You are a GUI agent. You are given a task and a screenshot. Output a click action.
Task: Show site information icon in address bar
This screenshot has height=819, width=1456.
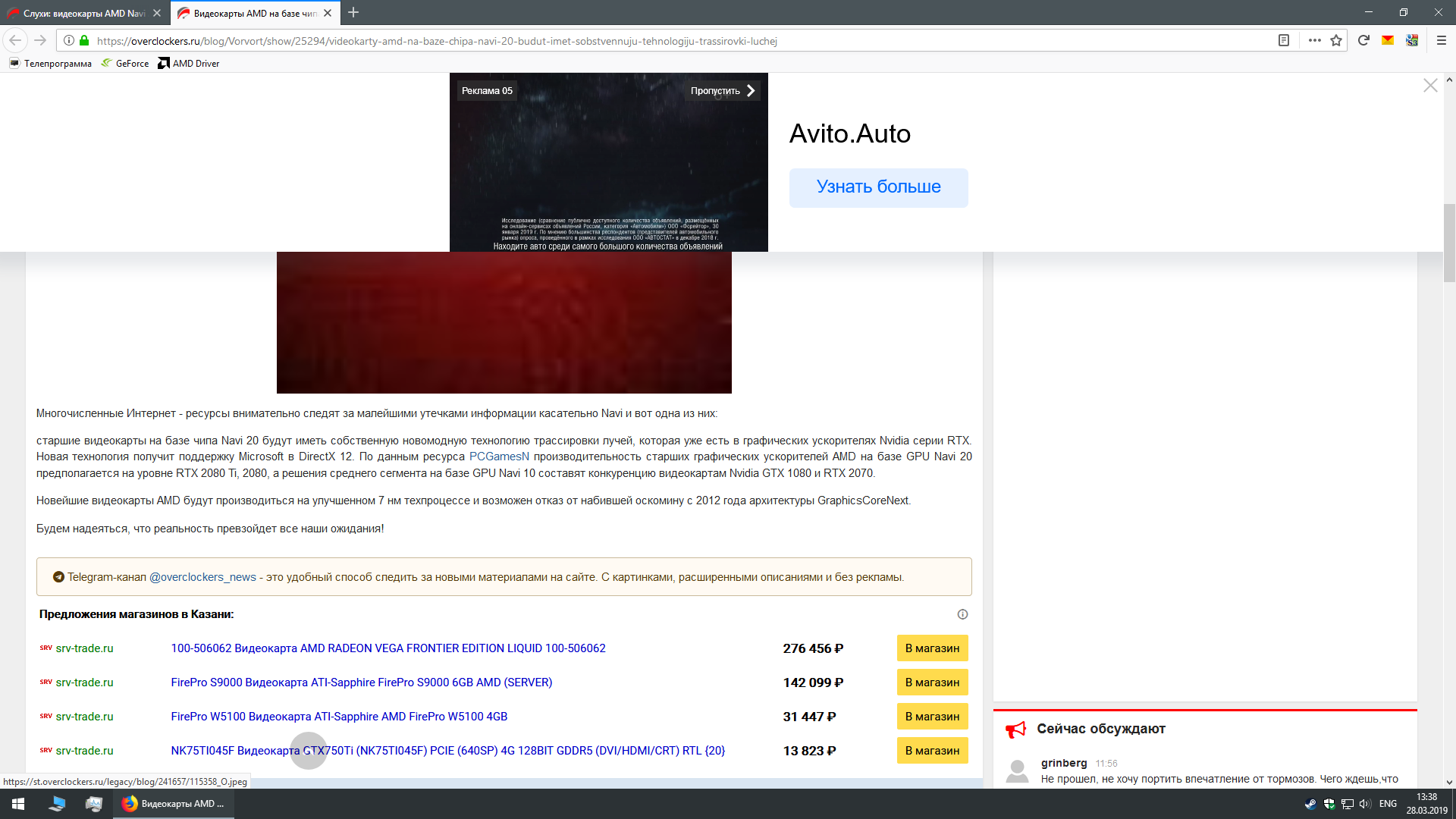pos(69,40)
